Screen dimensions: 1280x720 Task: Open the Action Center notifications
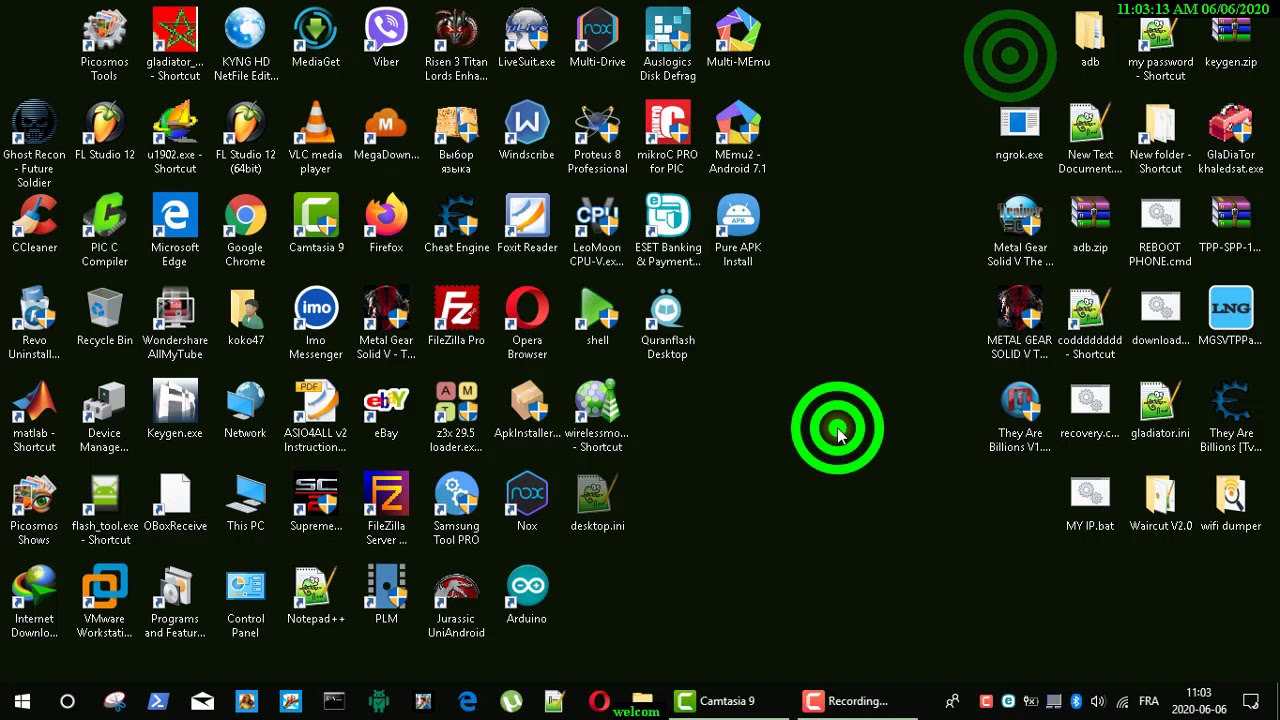1251,701
